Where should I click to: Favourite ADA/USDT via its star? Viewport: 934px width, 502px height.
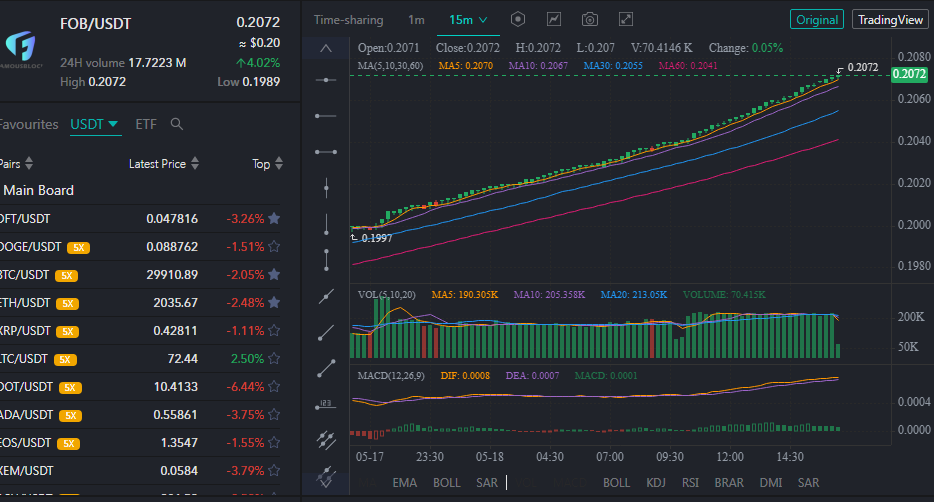(x=274, y=414)
